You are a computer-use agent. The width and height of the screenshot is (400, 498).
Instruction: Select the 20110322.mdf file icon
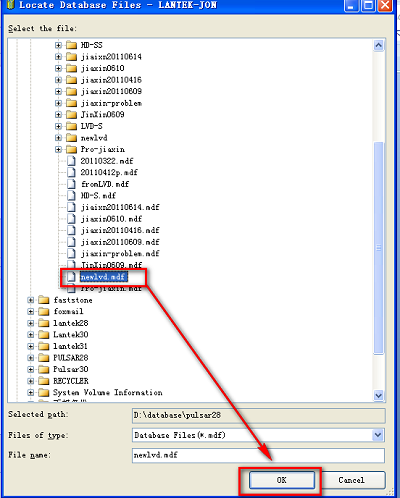71,161
